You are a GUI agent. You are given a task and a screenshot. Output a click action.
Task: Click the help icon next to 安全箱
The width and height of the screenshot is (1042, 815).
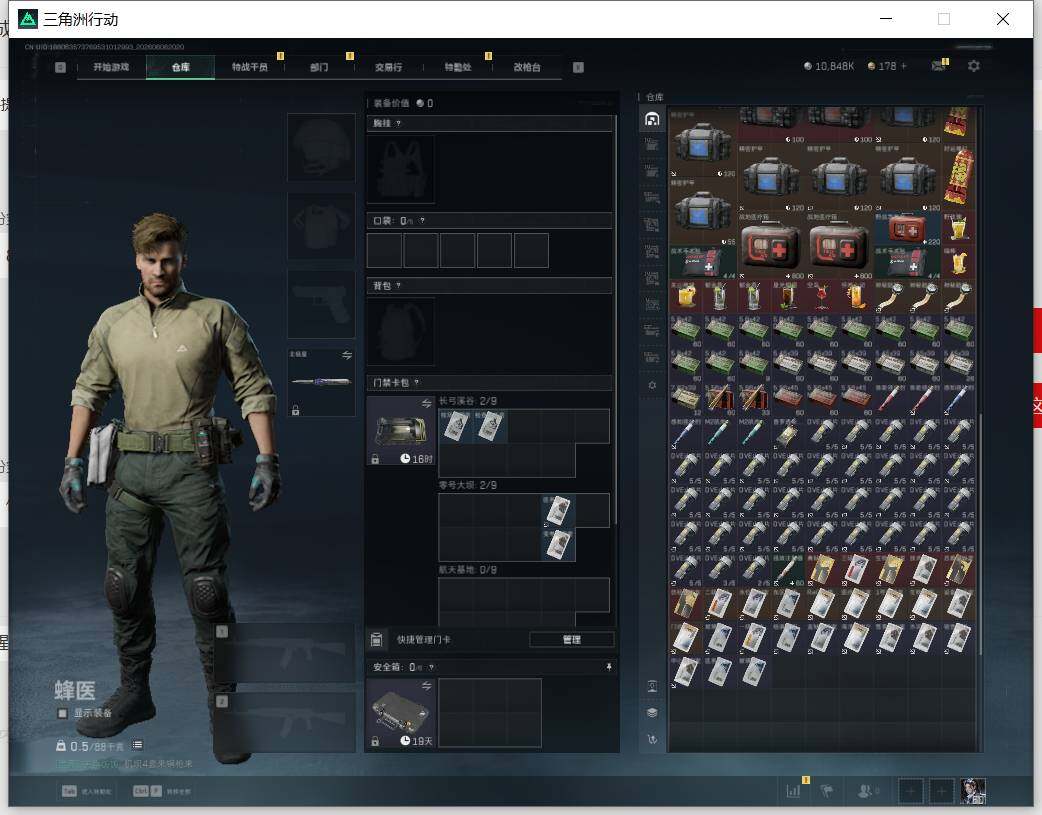(x=431, y=667)
